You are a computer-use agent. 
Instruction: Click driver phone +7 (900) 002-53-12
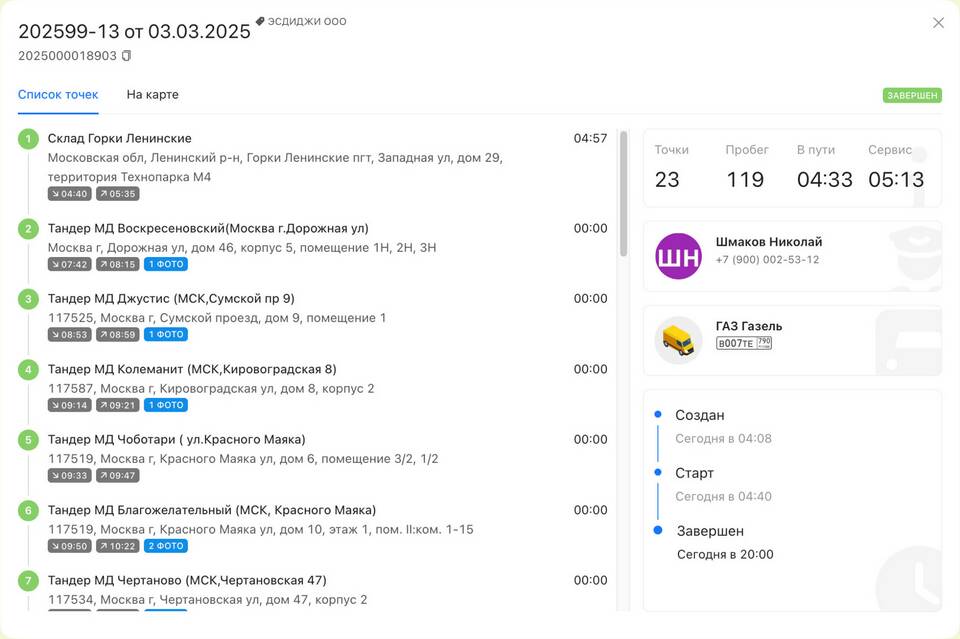click(x=767, y=260)
